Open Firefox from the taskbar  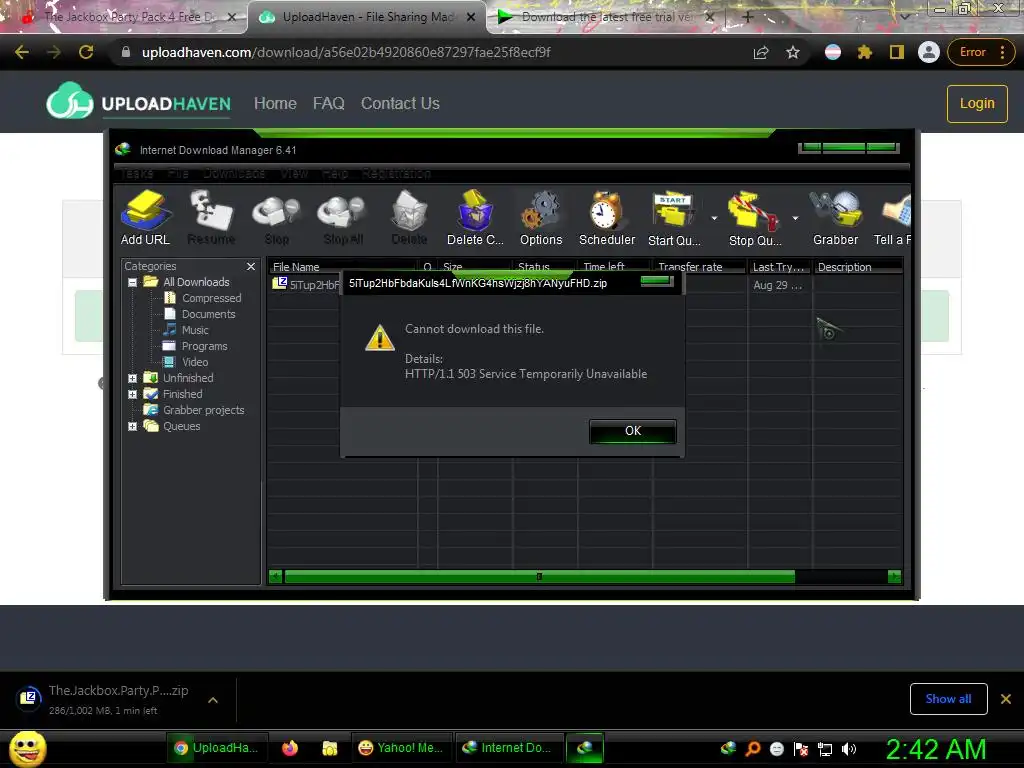[290, 748]
